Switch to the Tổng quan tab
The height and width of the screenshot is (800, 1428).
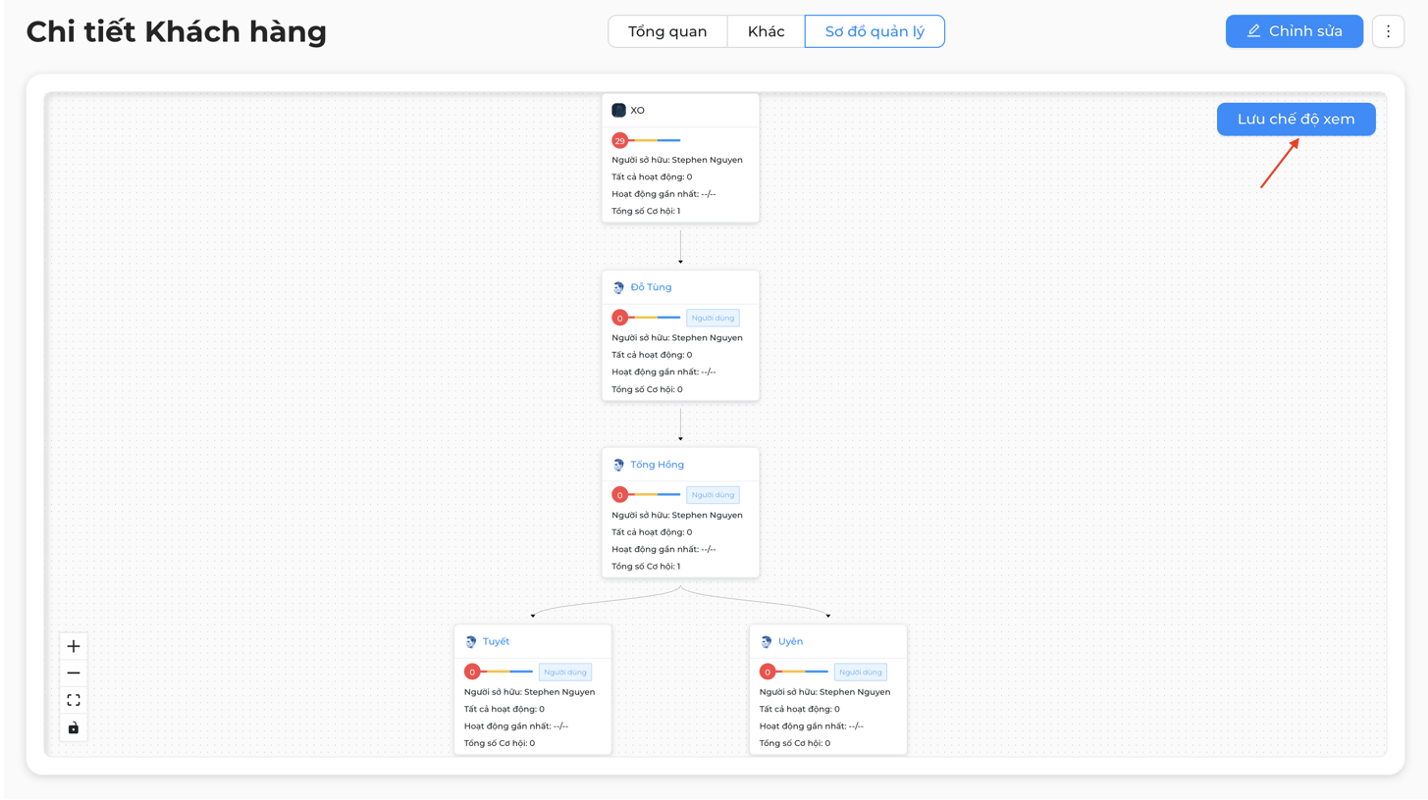[667, 31]
